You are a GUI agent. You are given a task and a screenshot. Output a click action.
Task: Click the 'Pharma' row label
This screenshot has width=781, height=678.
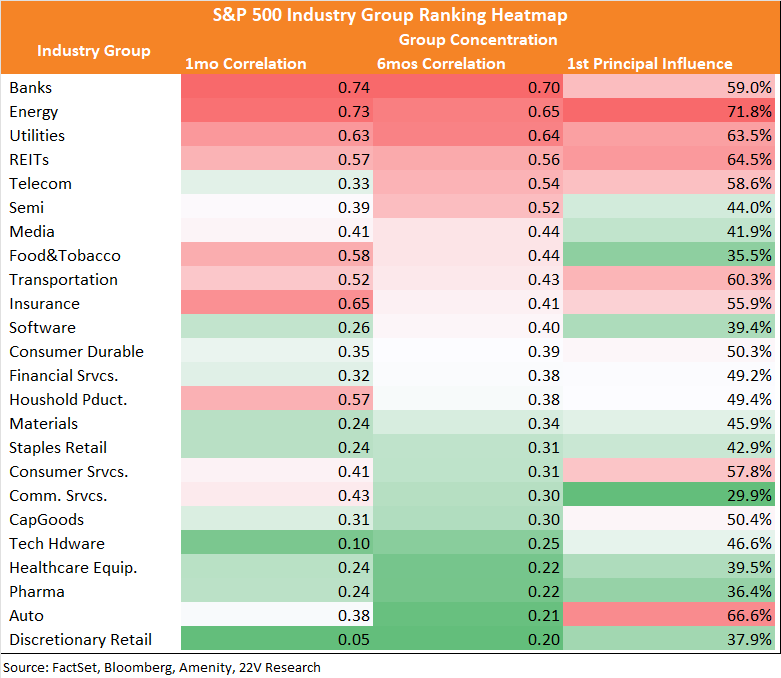(37, 592)
